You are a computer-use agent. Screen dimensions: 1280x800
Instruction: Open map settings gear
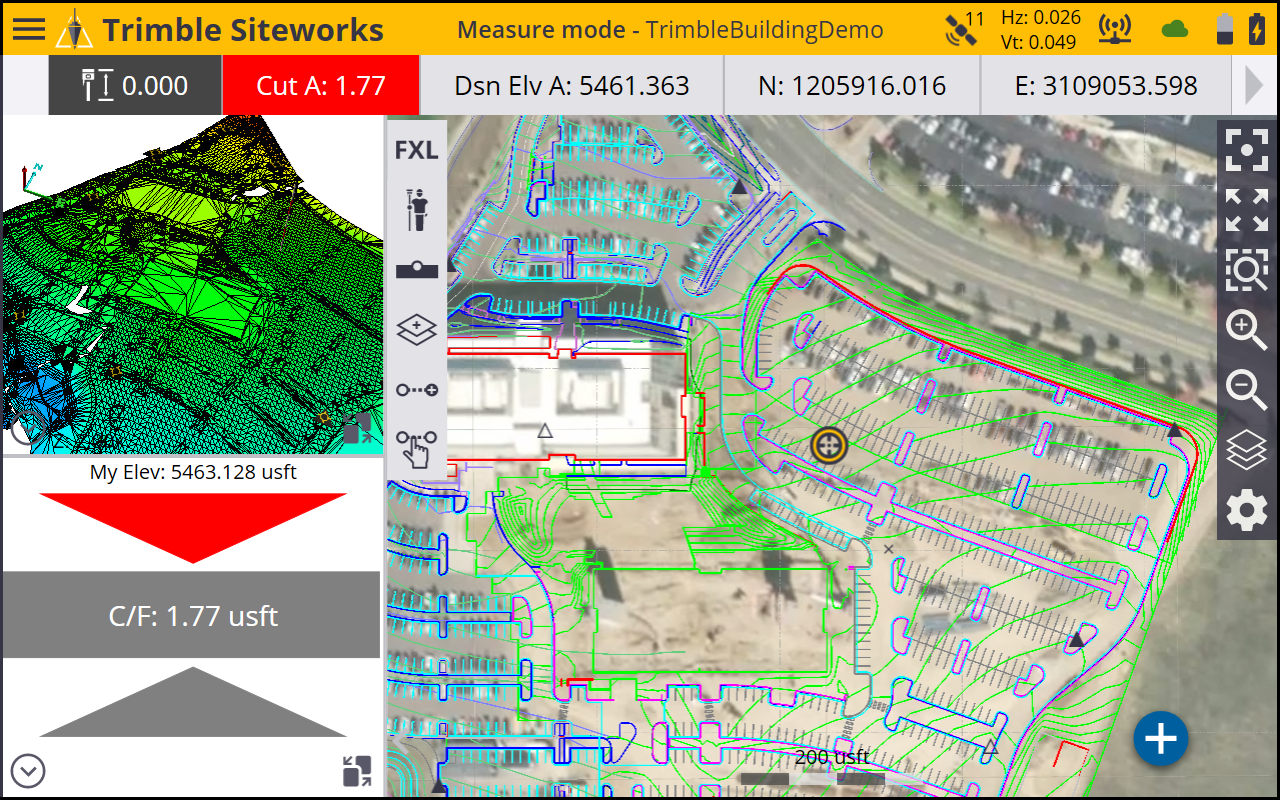1246,511
